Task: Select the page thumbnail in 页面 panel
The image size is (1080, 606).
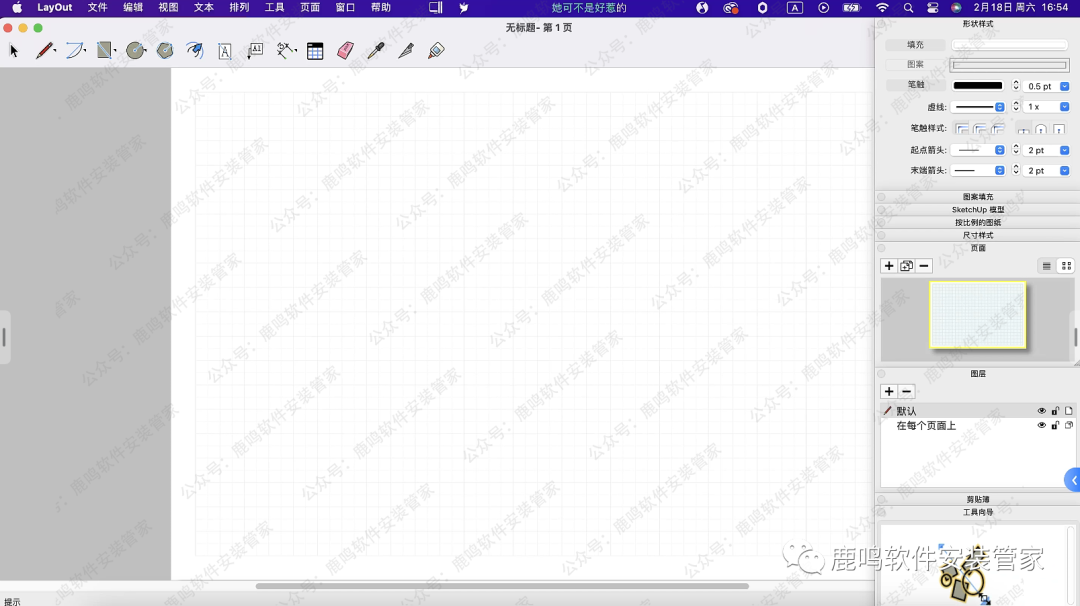Action: click(x=977, y=315)
